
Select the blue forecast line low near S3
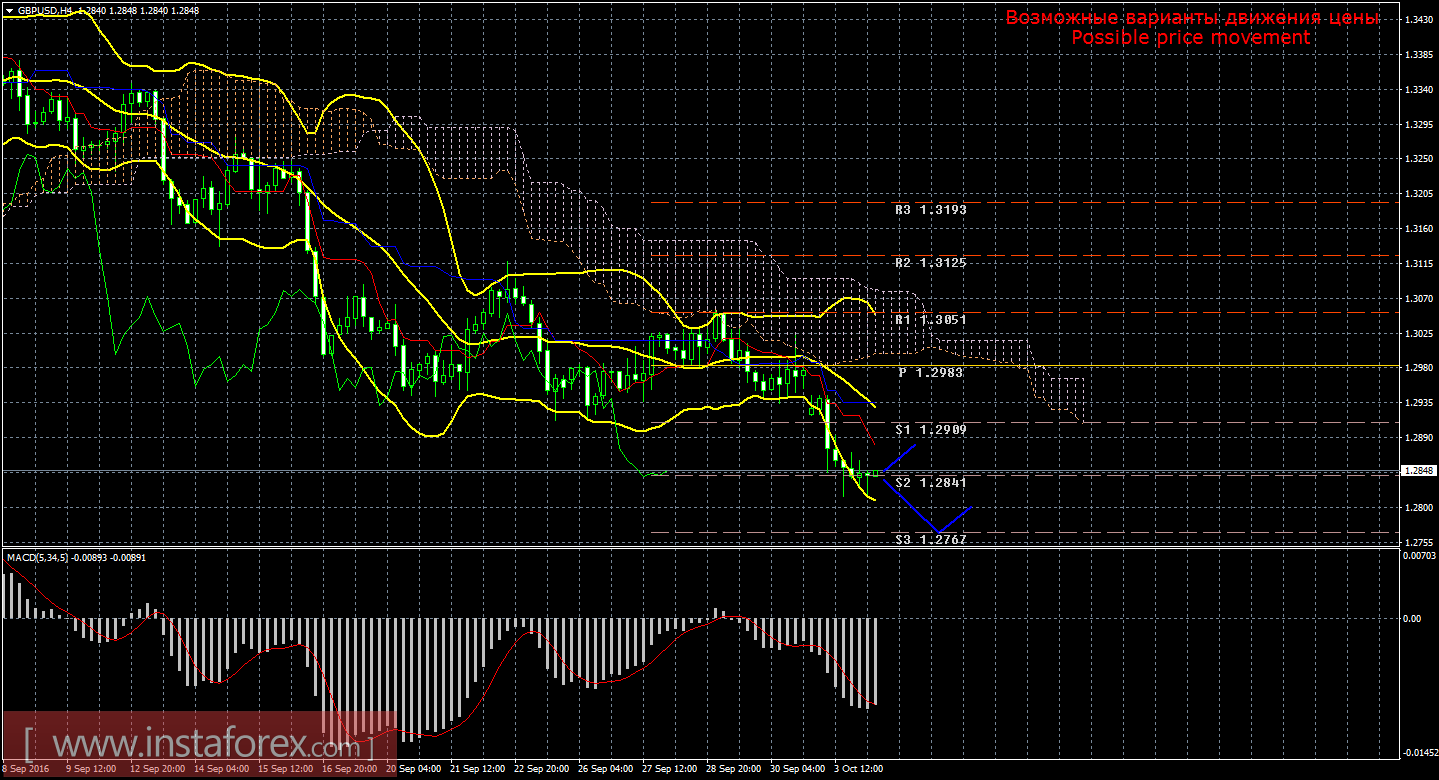938,531
